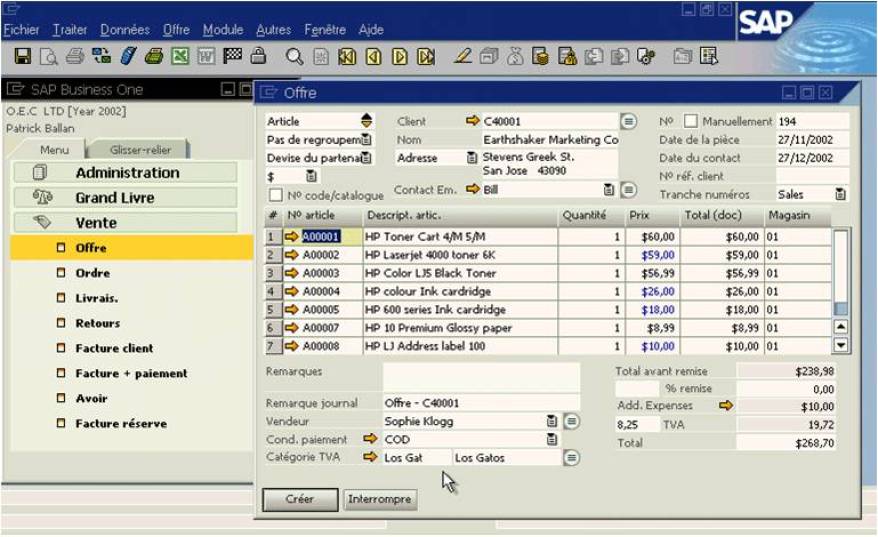
Task: Open the Module menu
Action: coord(223,30)
